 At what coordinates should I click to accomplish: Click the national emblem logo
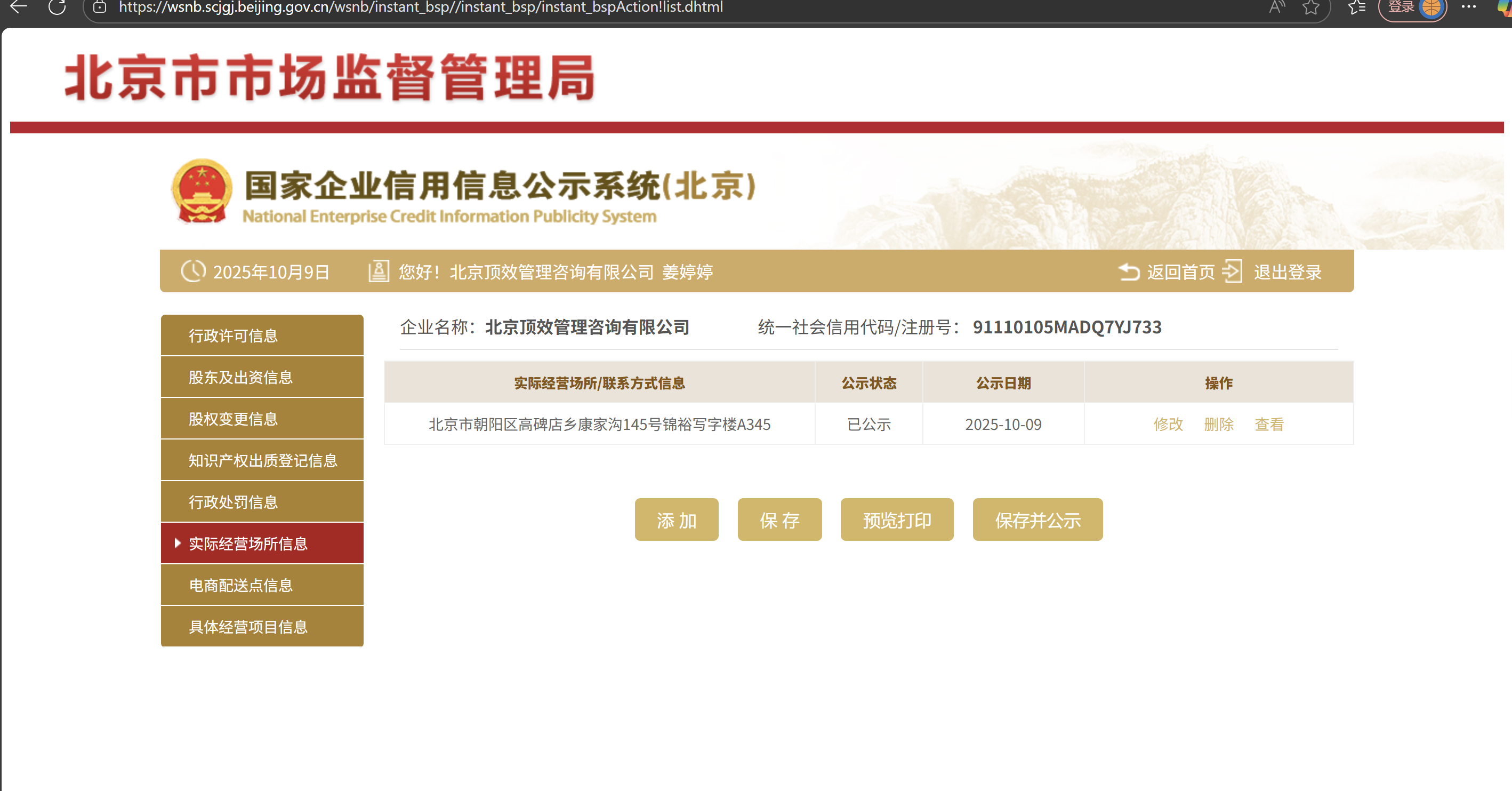pos(202,191)
